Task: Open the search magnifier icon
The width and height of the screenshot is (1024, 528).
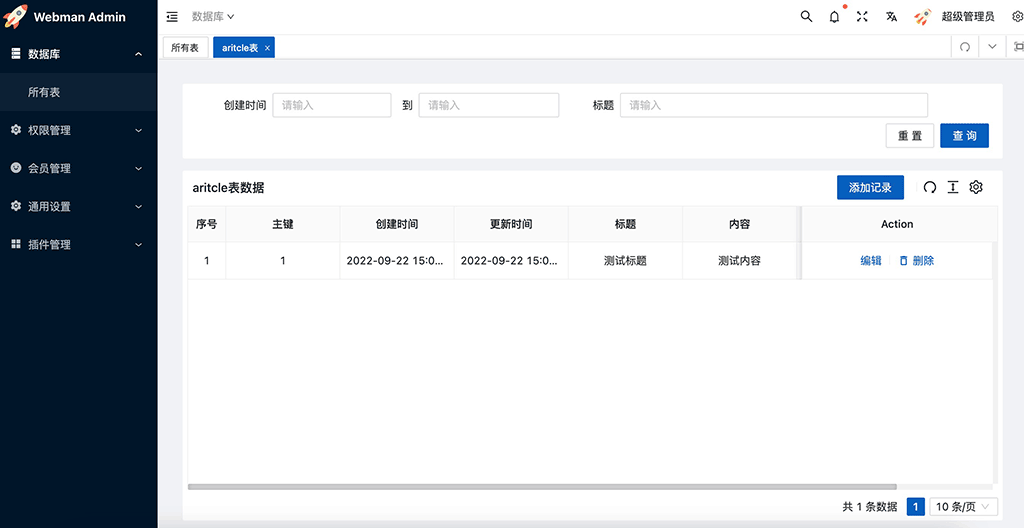Action: coord(807,17)
